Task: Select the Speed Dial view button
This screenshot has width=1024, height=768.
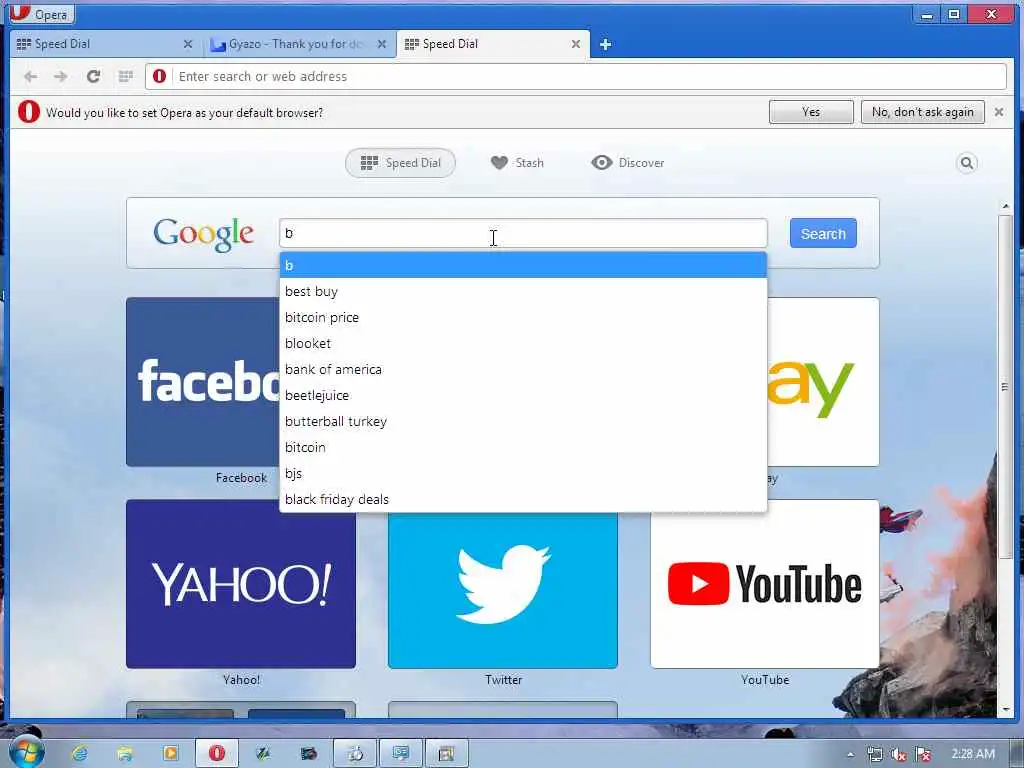Action: pyautogui.click(x=400, y=163)
